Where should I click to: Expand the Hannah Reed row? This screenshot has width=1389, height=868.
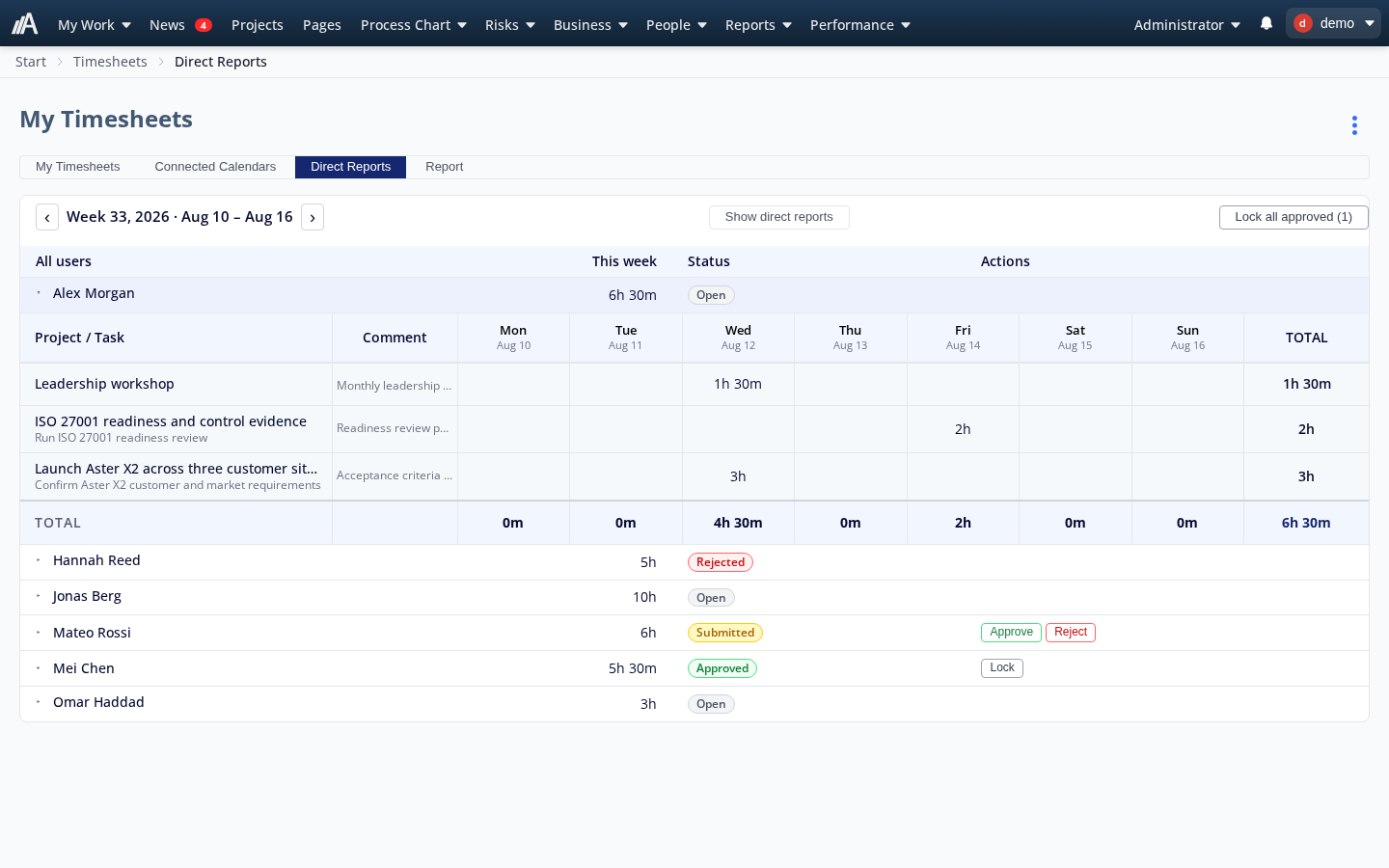(x=39, y=560)
